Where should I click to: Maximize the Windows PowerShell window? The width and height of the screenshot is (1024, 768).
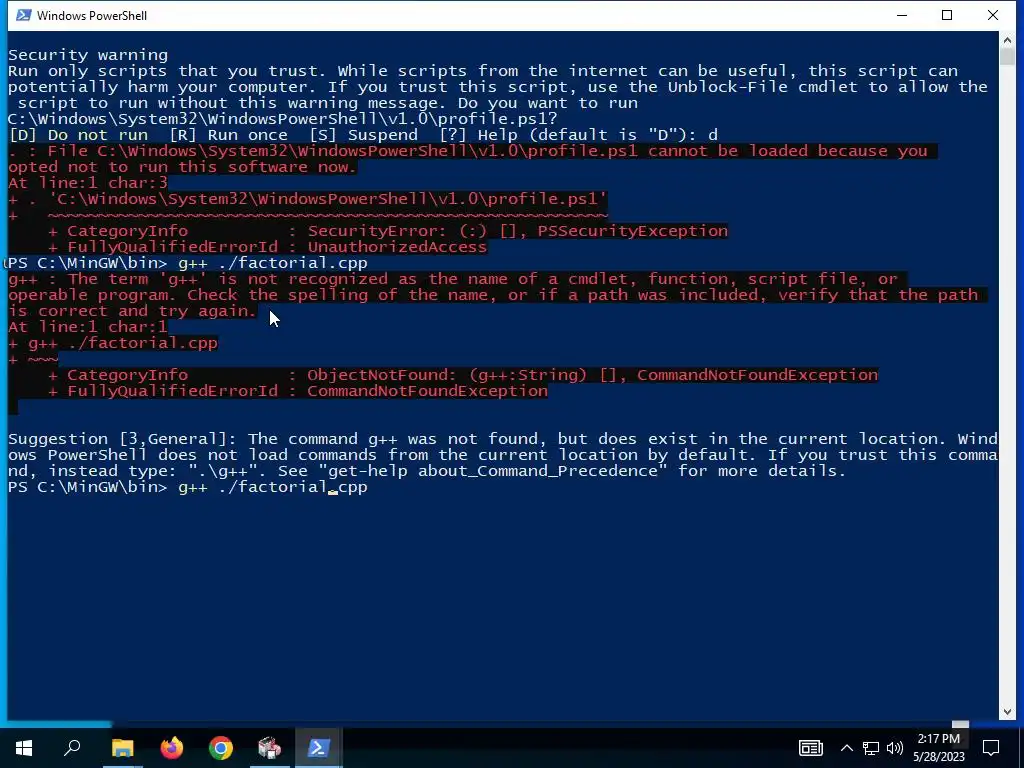click(x=947, y=15)
